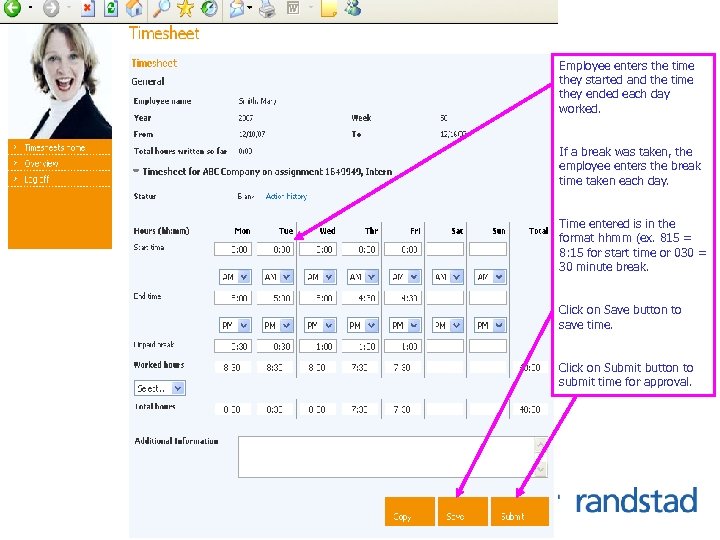
Task: Click the Additional Information text area
Action: 393,457
